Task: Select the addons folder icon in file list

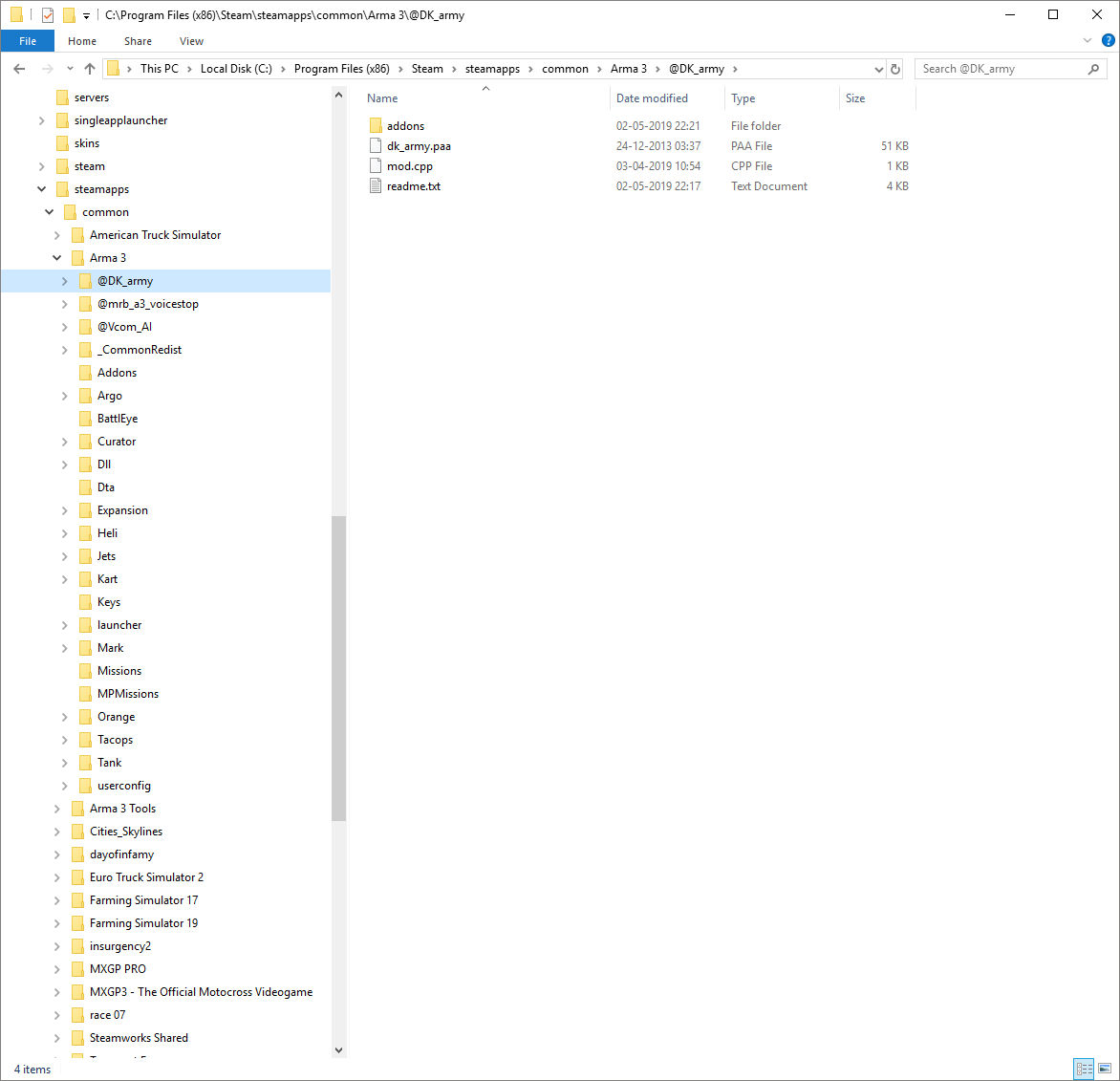Action: tap(376, 126)
